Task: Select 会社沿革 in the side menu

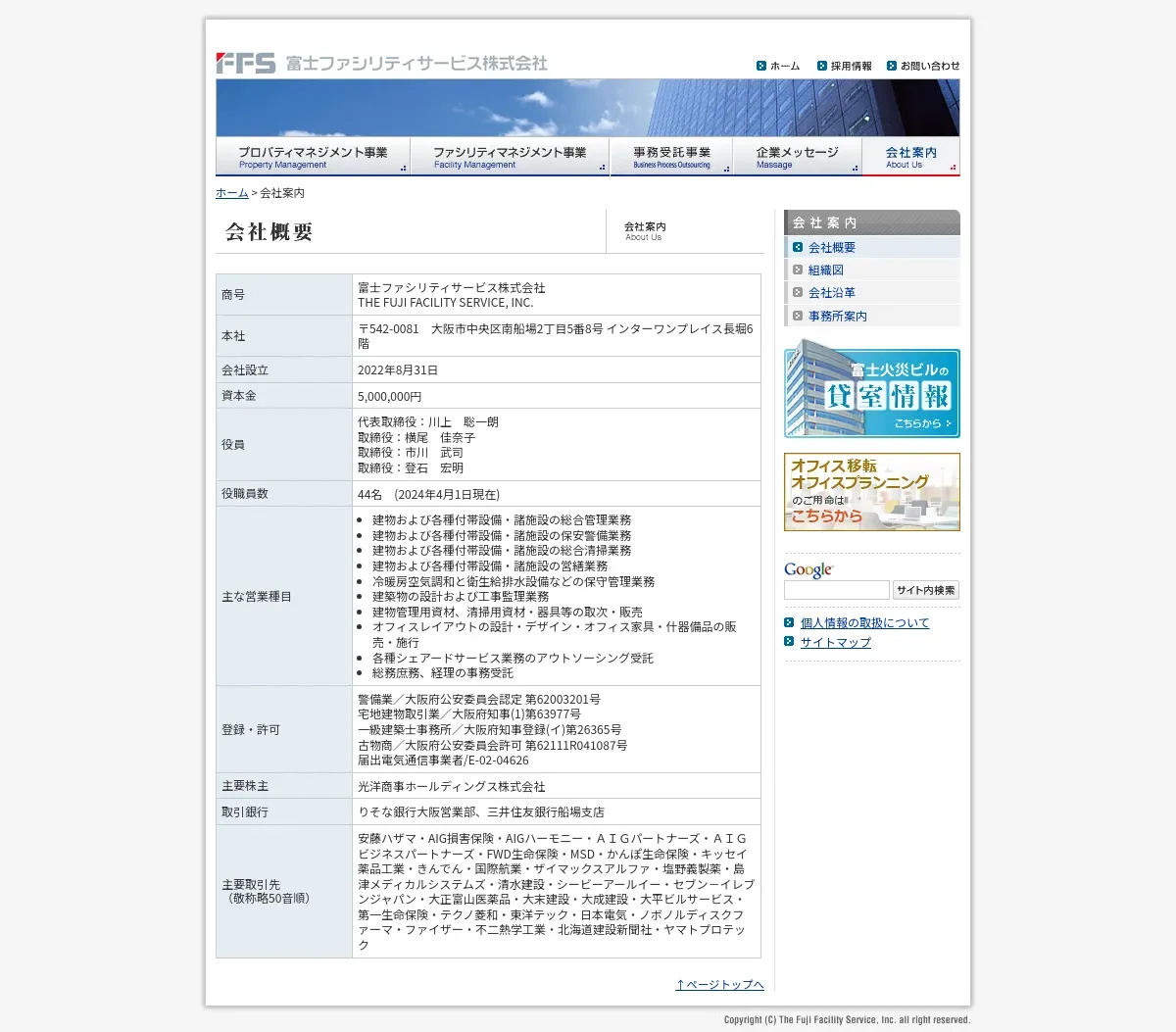Action: pos(832,292)
